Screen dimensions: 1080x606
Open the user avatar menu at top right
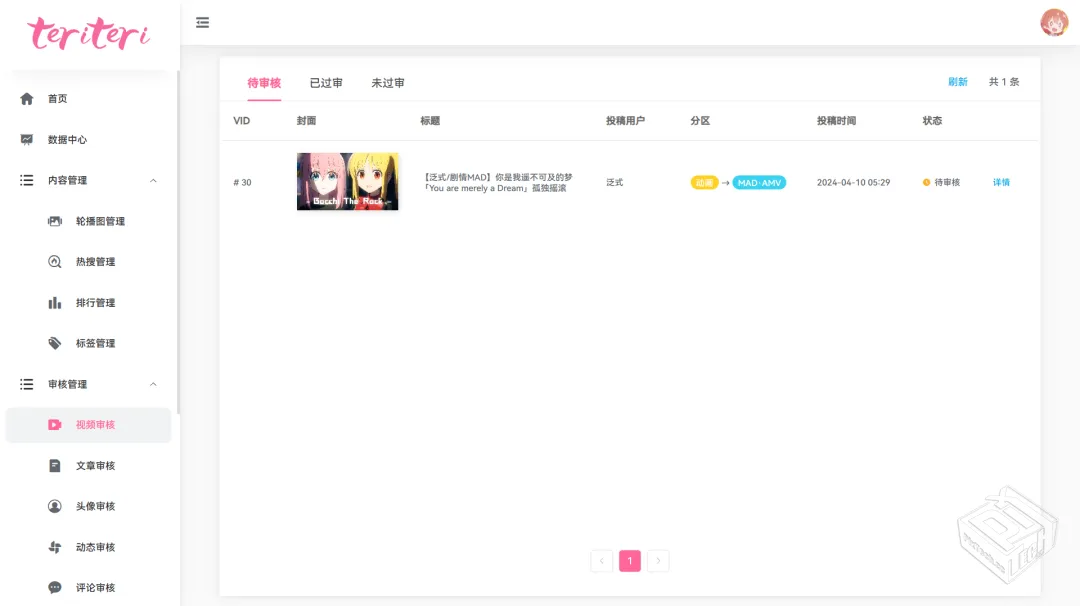pyautogui.click(x=1054, y=23)
